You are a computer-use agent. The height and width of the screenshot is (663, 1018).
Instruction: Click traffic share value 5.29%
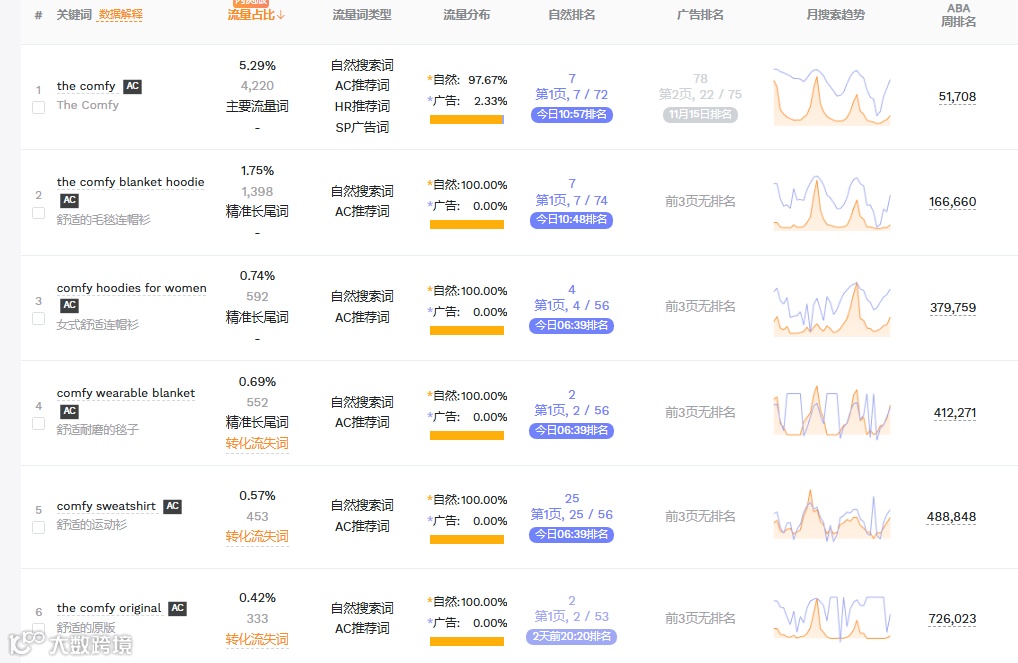[x=257, y=66]
